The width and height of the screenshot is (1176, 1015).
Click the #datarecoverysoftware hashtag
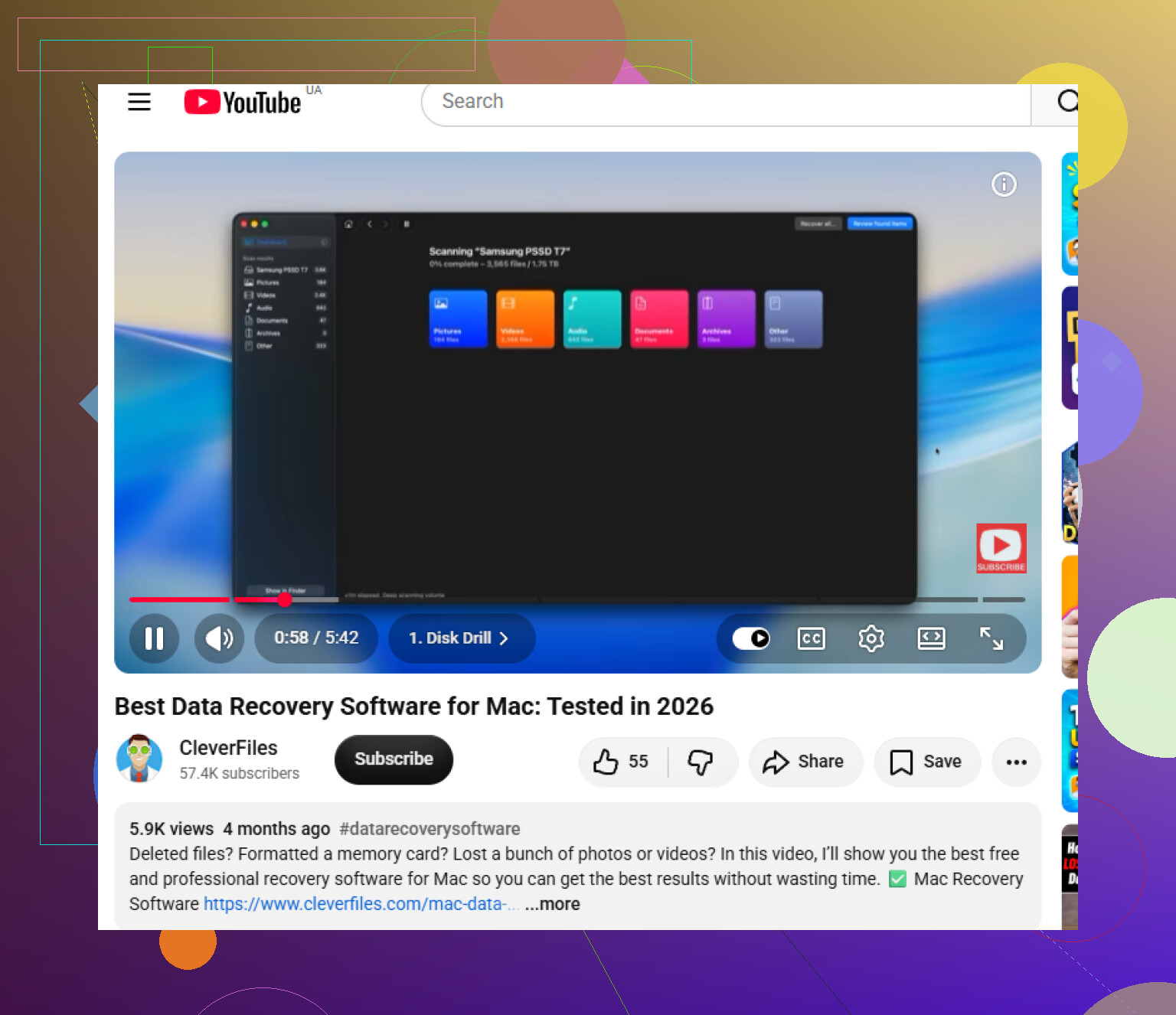(430, 829)
